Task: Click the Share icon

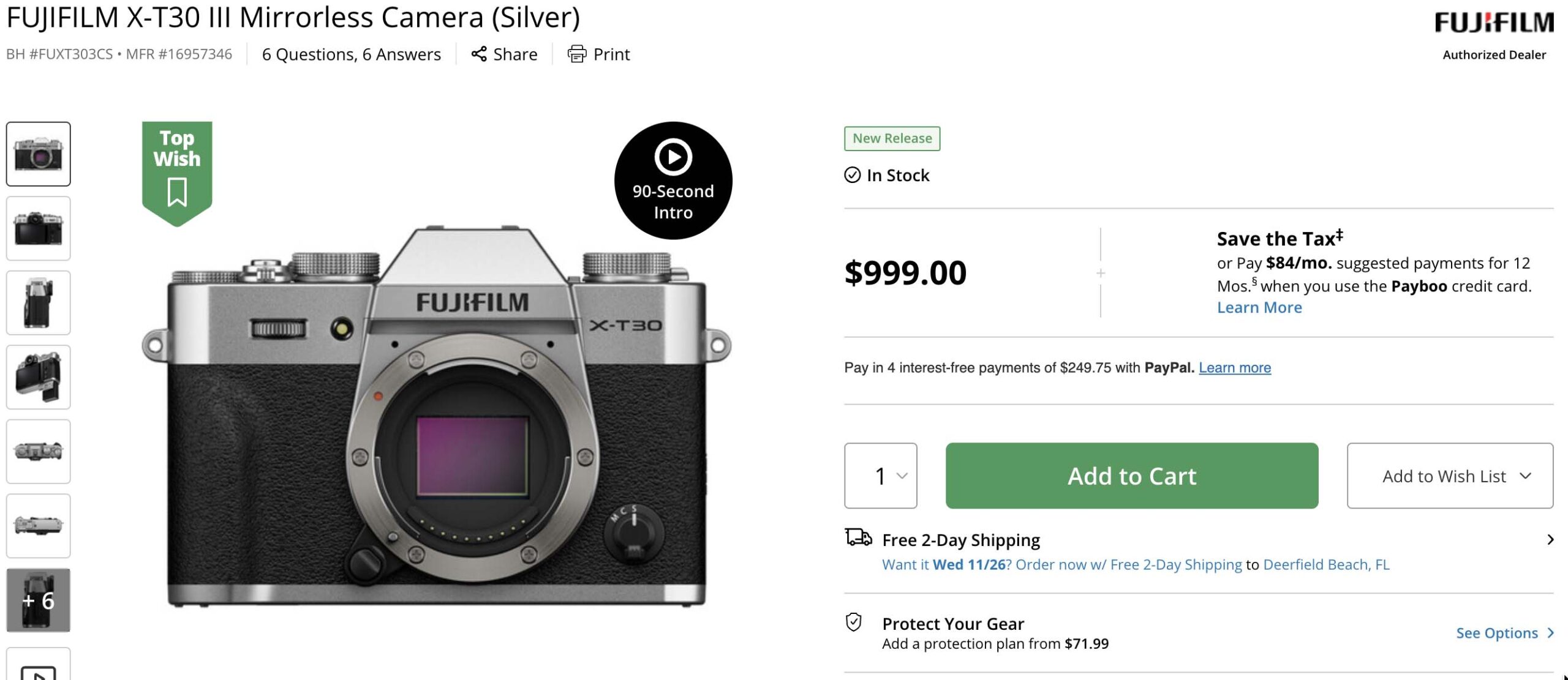Action: 479,54
